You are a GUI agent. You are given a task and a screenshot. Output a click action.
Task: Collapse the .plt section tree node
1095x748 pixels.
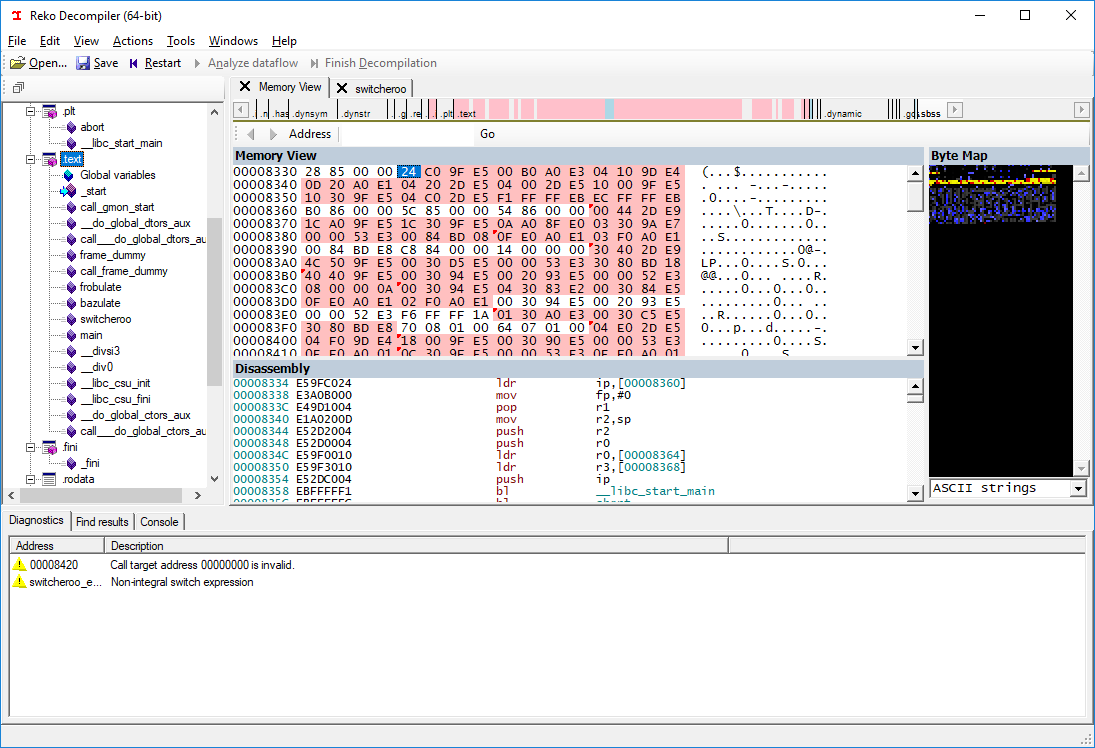pyautogui.click(x=30, y=111)
